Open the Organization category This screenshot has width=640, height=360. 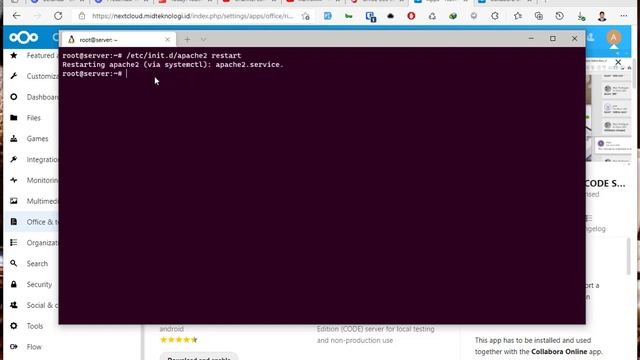click(x=32, y=243)
